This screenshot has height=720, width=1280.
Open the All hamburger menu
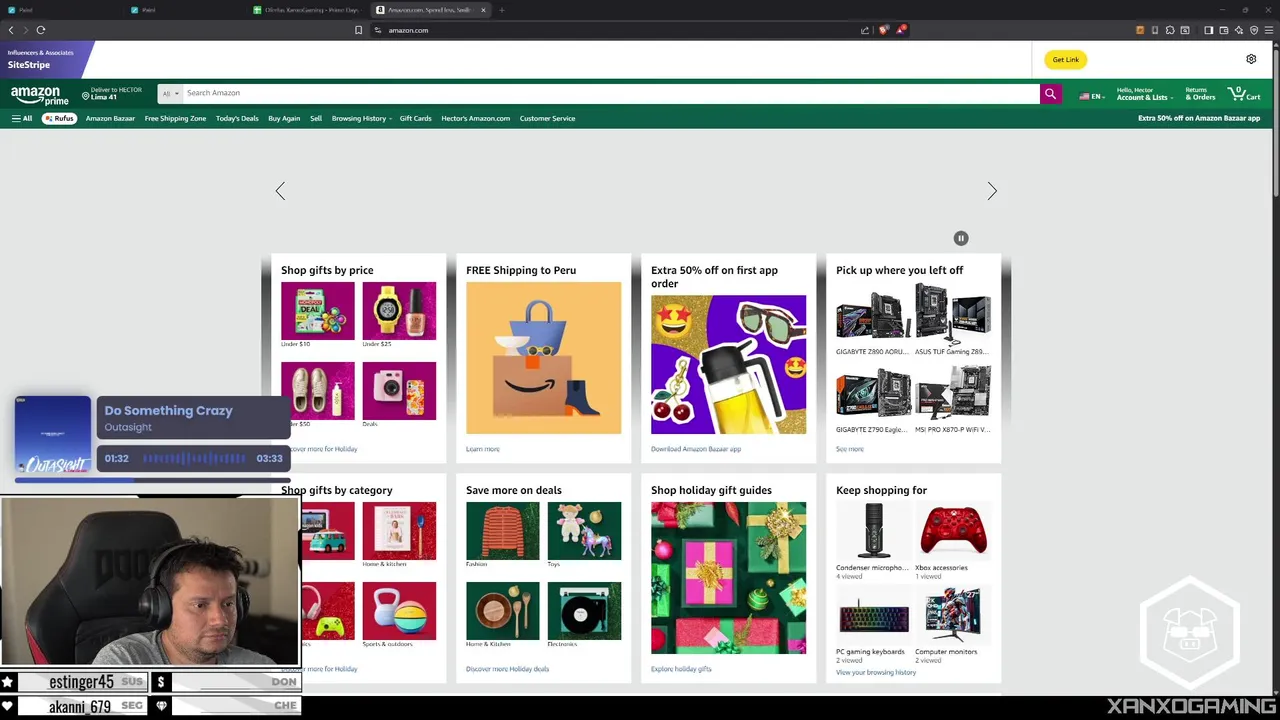tap(22, 118)
